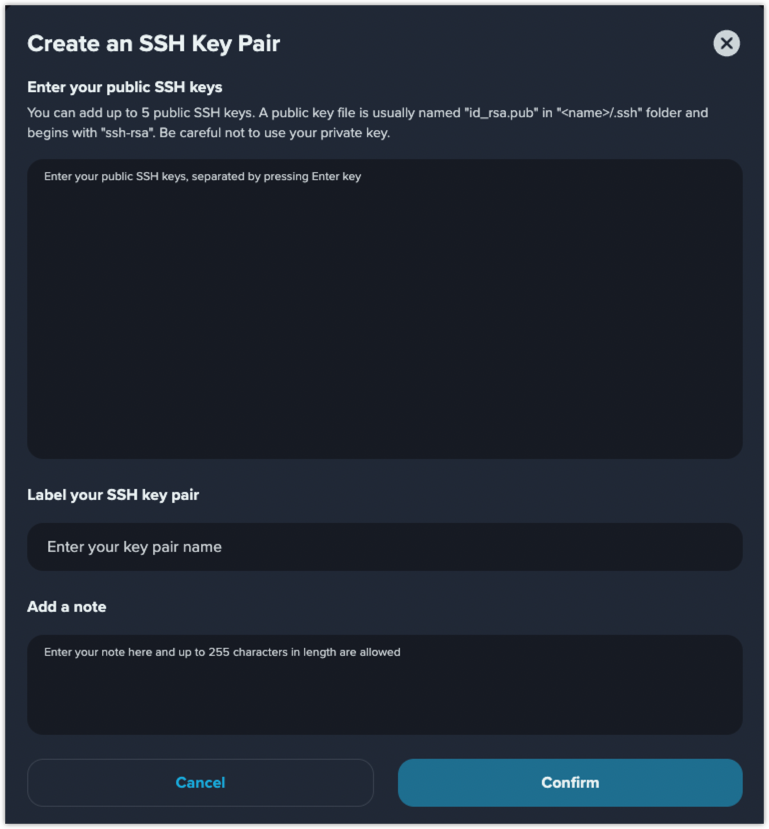Dismiss the dialog using the X icon

(726, 43)
